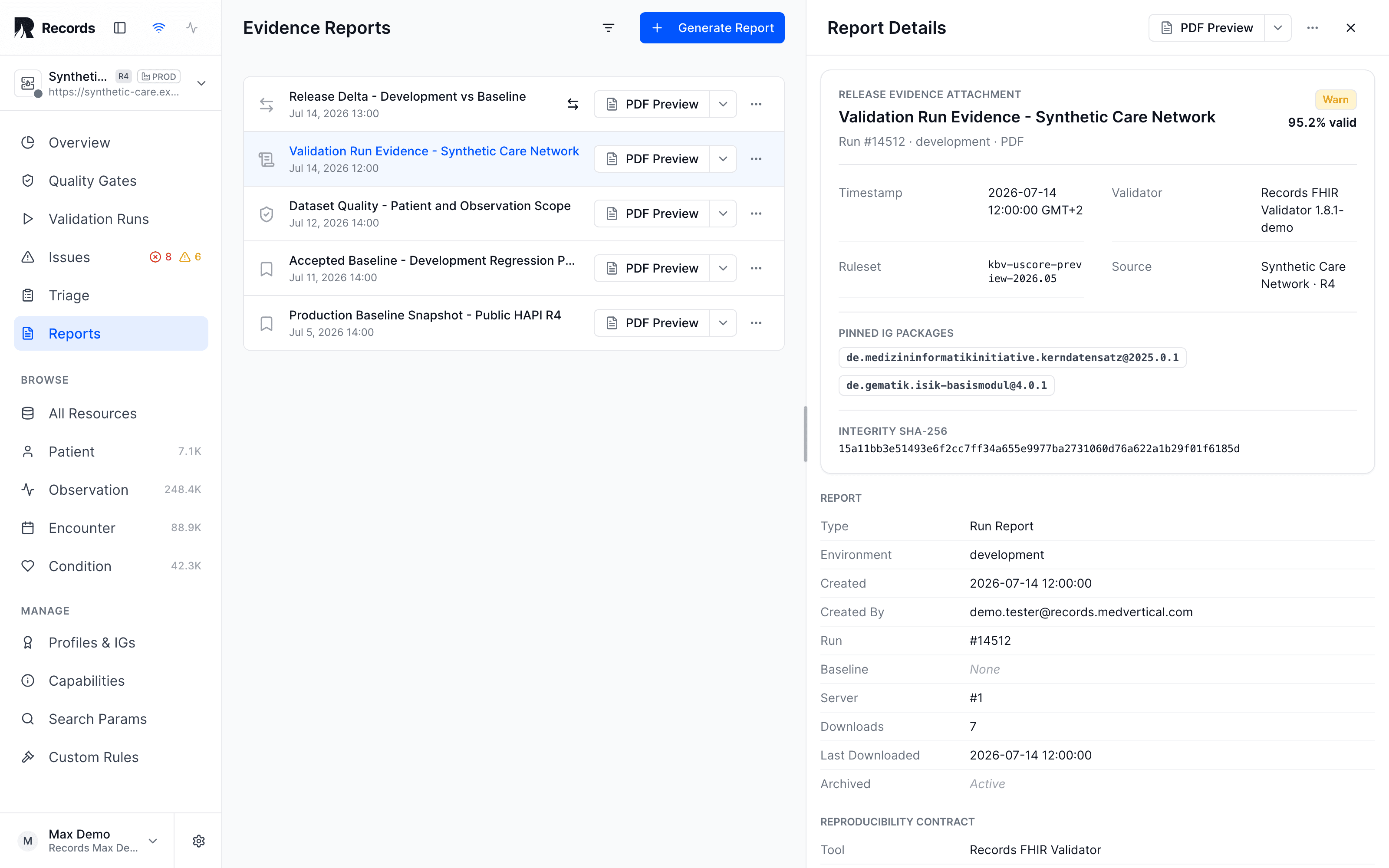The width and height of the screenshot is (1389, 868).
Task: Open settings gear icon
Action: pyautogui.click(x=199, y=841)
